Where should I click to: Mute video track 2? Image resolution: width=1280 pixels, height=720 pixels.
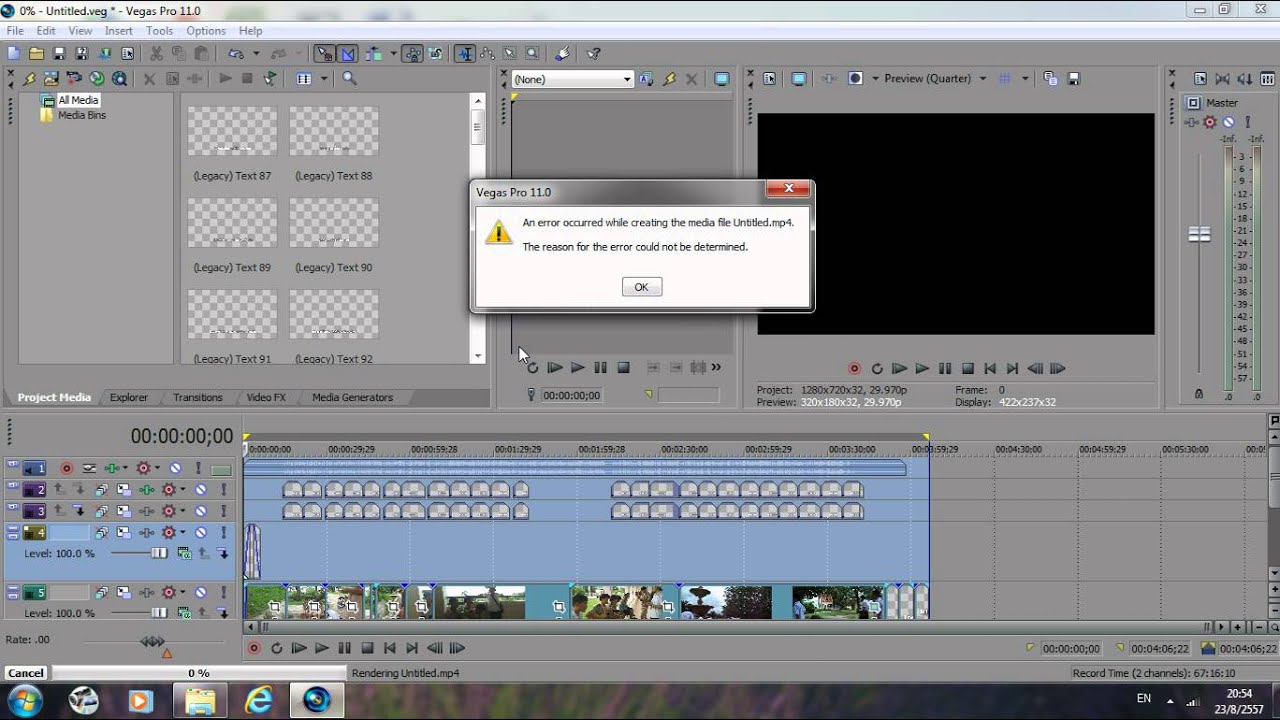click(200, 490)
